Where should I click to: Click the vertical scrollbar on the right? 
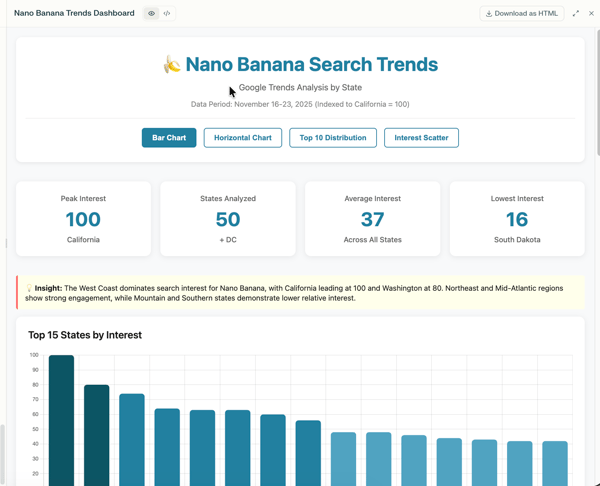pos(598,92)
